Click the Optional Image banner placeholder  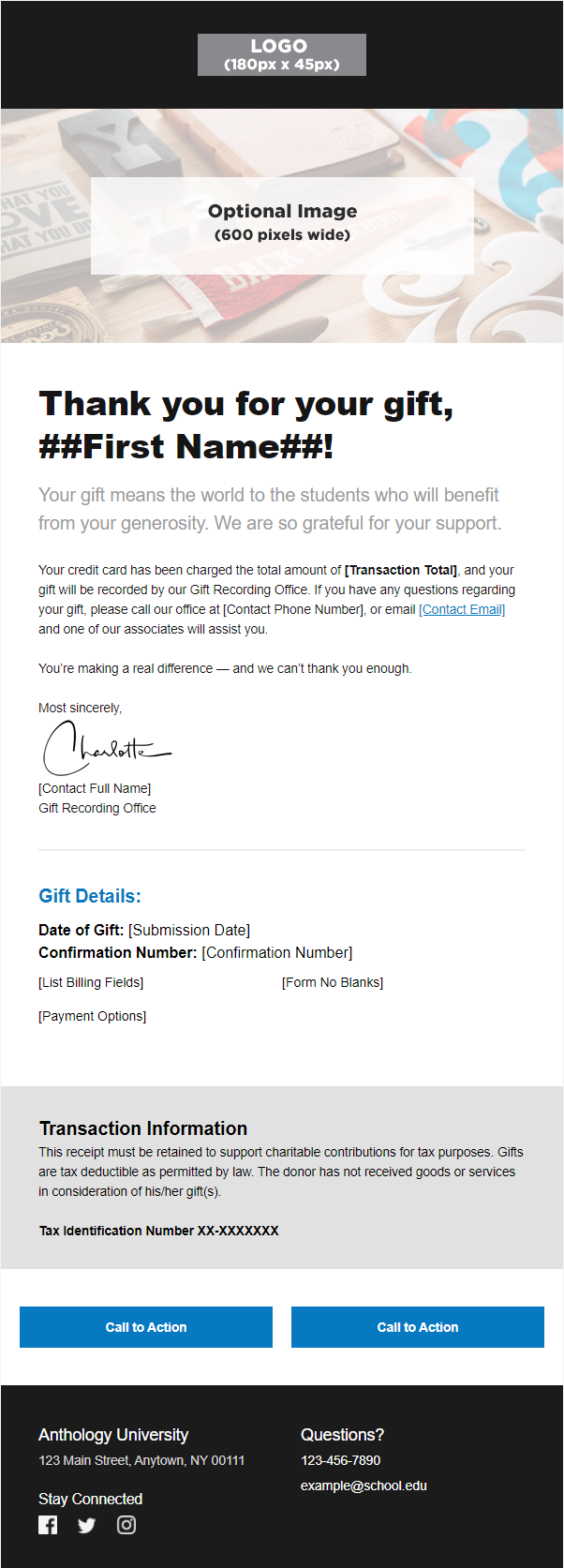pyautogui.click(x=282, y=226)
